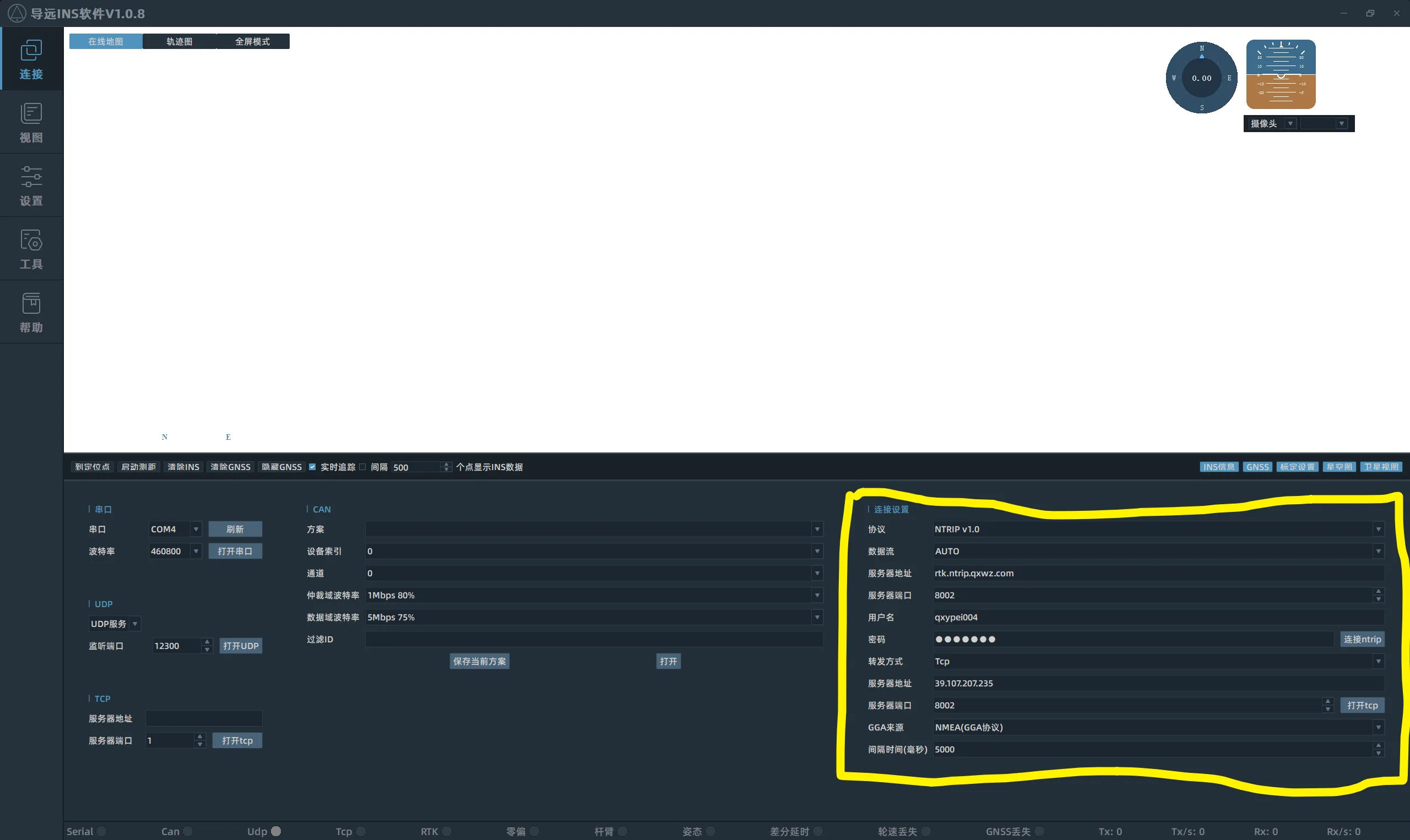Click the 打开串口 button
Viewport: 1410px width, 840px height.
235,552
